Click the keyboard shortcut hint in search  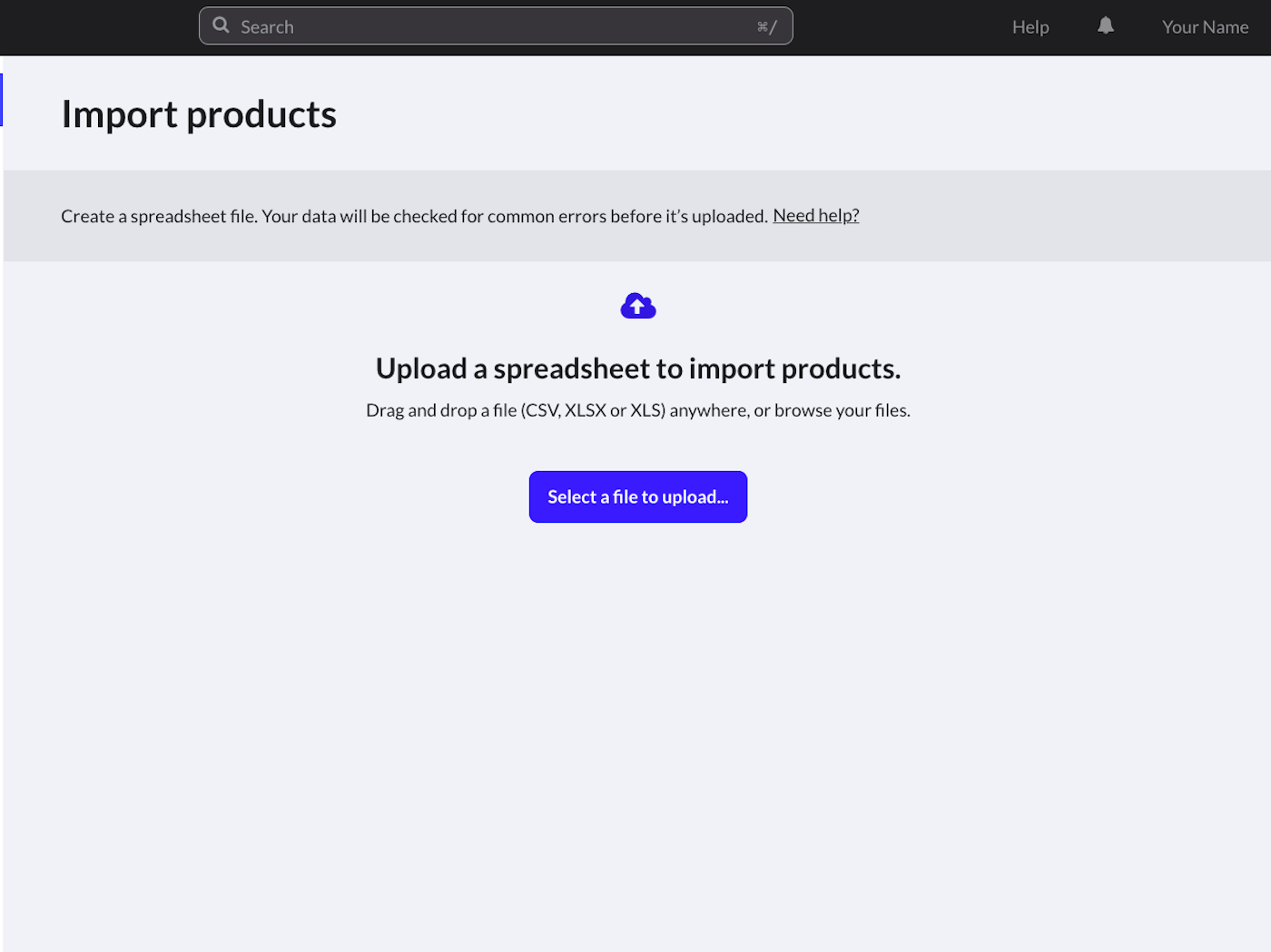point(767,27)
